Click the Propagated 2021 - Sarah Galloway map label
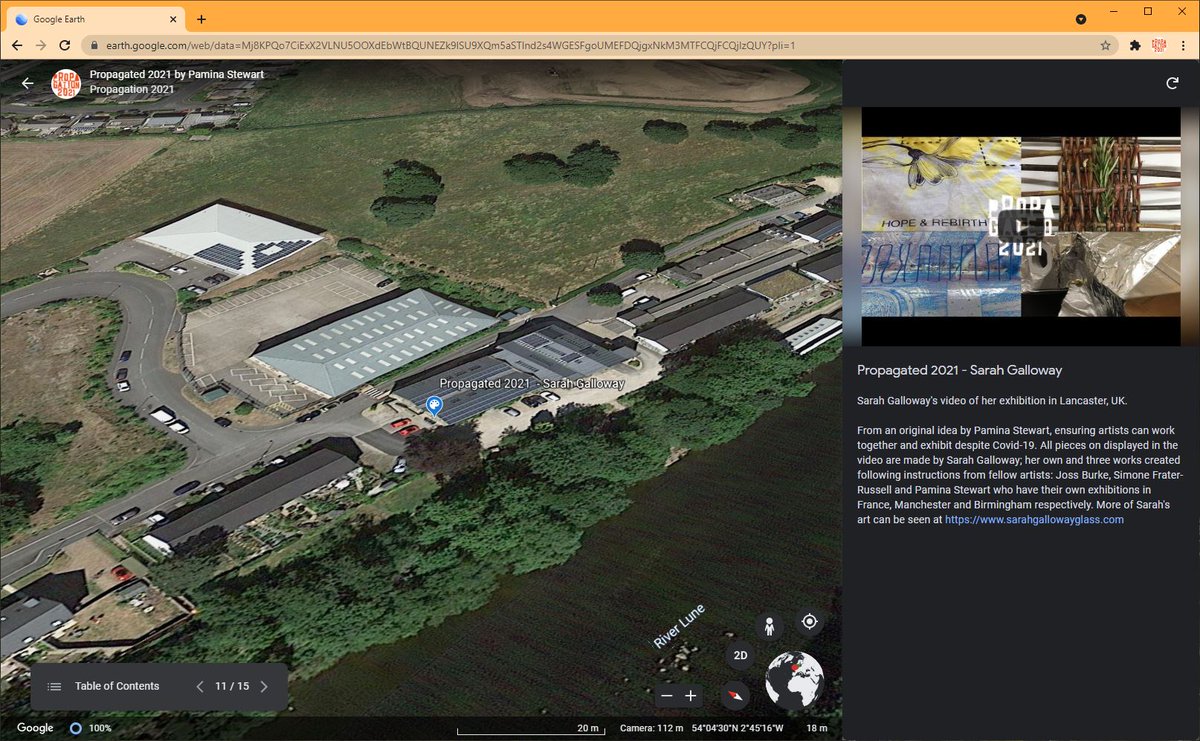The height and width of the screenshot is (741, 1200). click(x=532, y=383)
